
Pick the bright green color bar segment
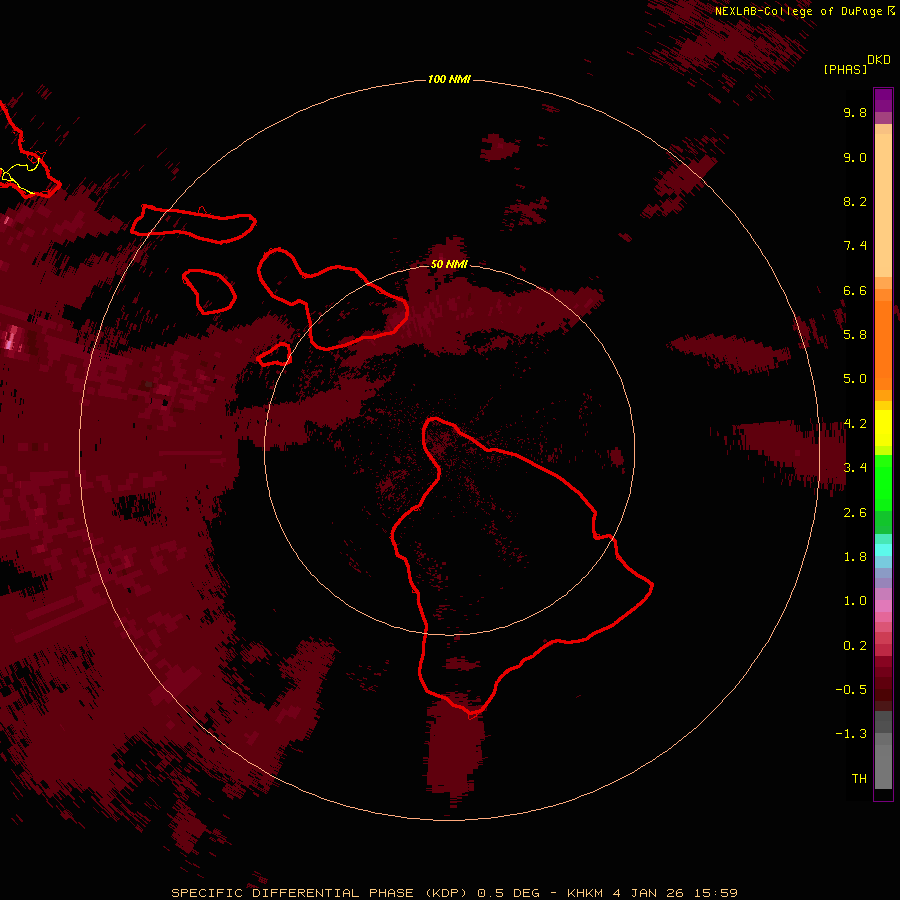point(883,482)
